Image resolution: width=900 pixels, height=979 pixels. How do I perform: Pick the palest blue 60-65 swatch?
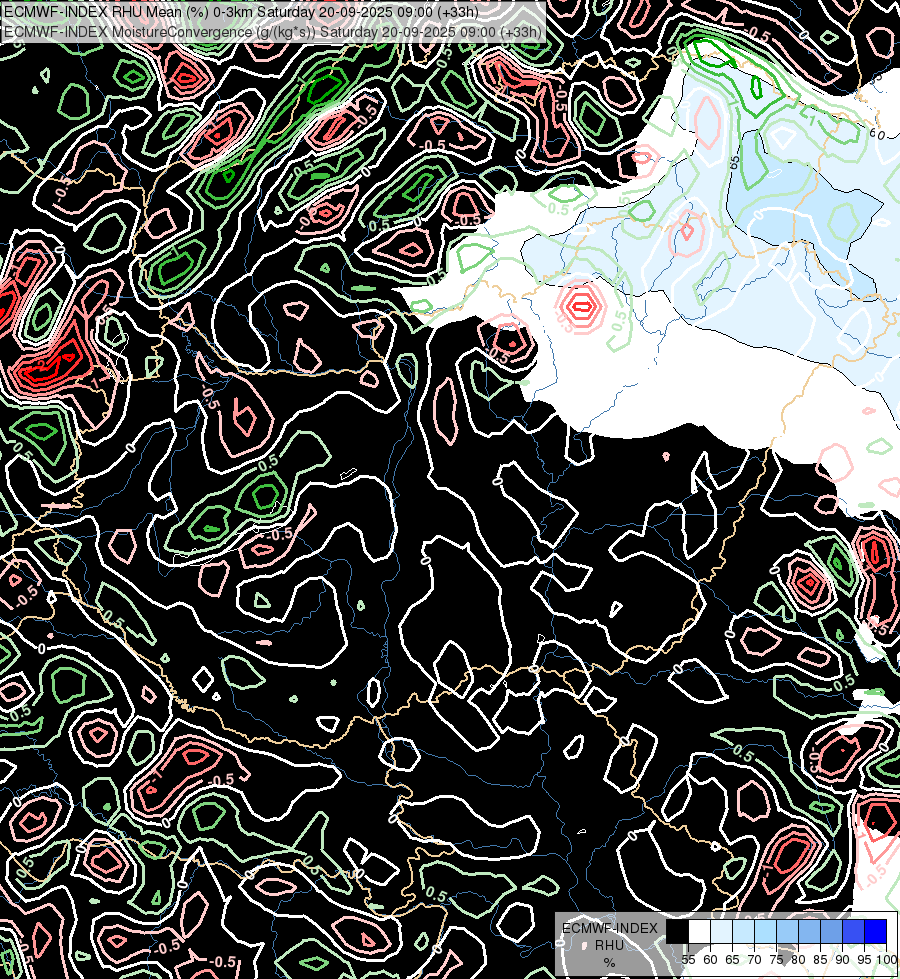(x=721, y=931)
